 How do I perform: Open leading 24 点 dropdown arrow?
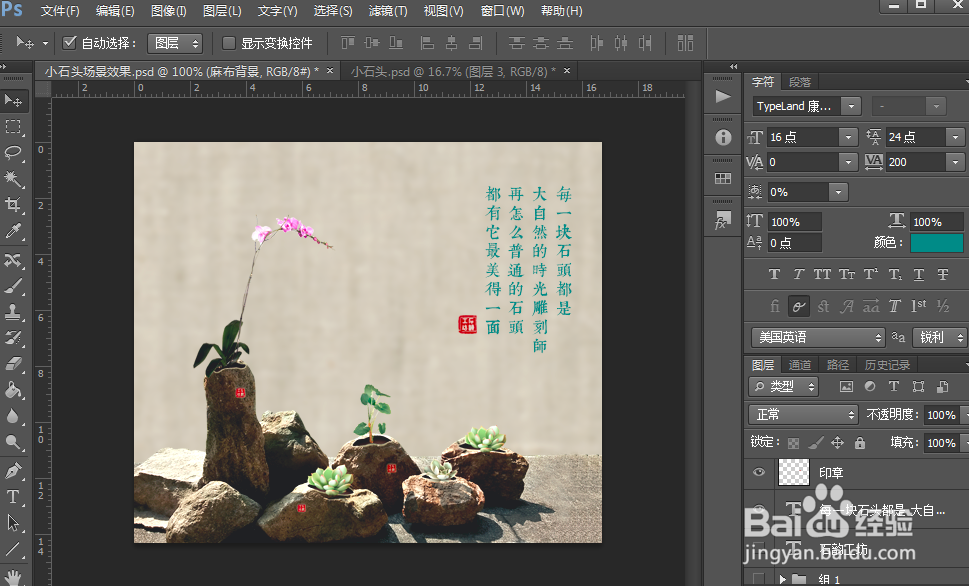tap(955, 137)
